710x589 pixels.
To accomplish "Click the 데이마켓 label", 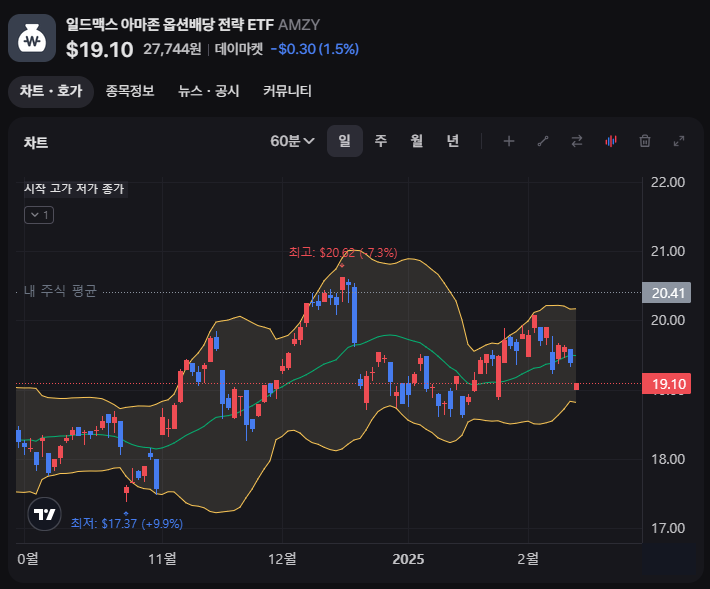I will pyautogui.click(x=239, y=49).
